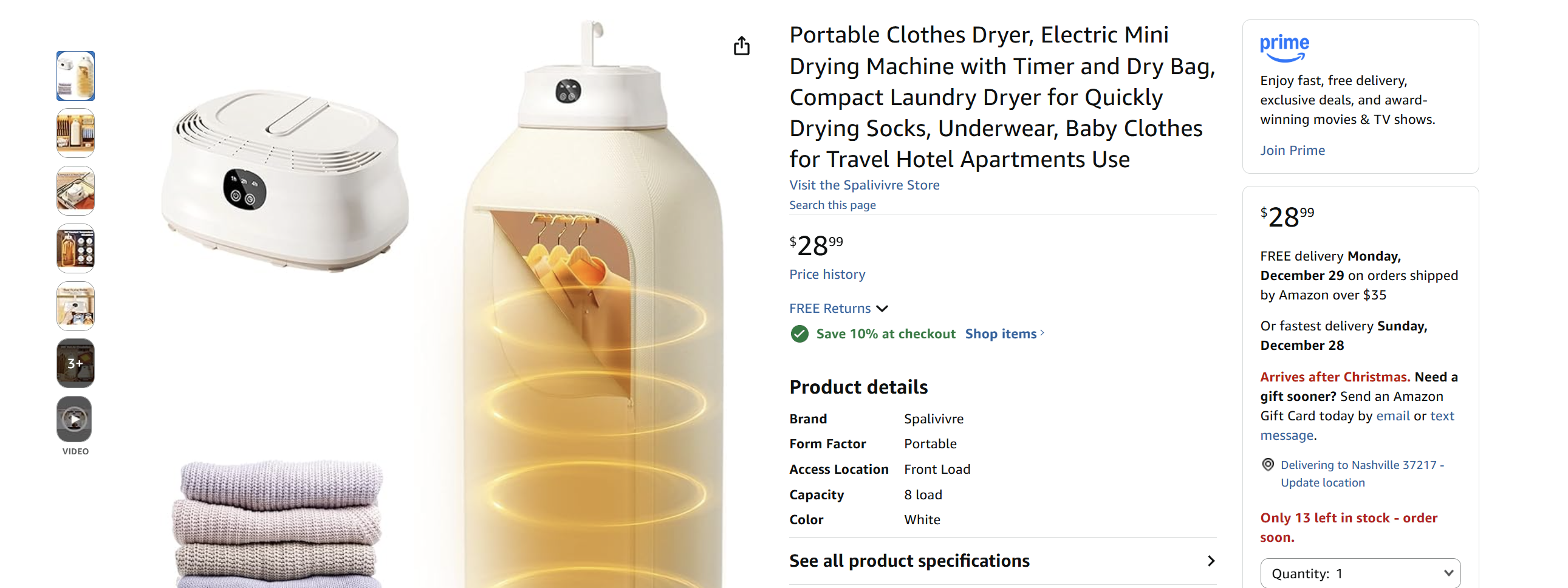The image size is (1568, 588).
Task: Open the 3+ thumbnail to view more images
Action: click(x=75, y=362)
